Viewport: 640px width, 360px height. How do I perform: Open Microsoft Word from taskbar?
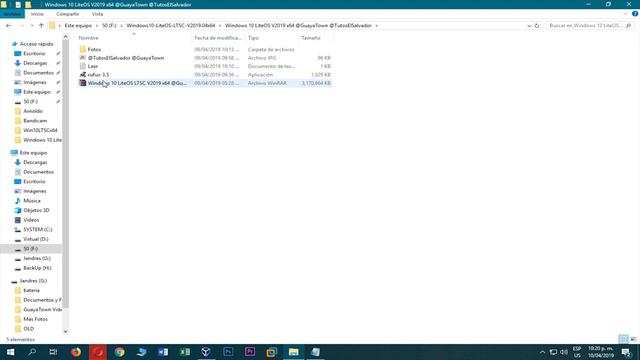point(163,352)
